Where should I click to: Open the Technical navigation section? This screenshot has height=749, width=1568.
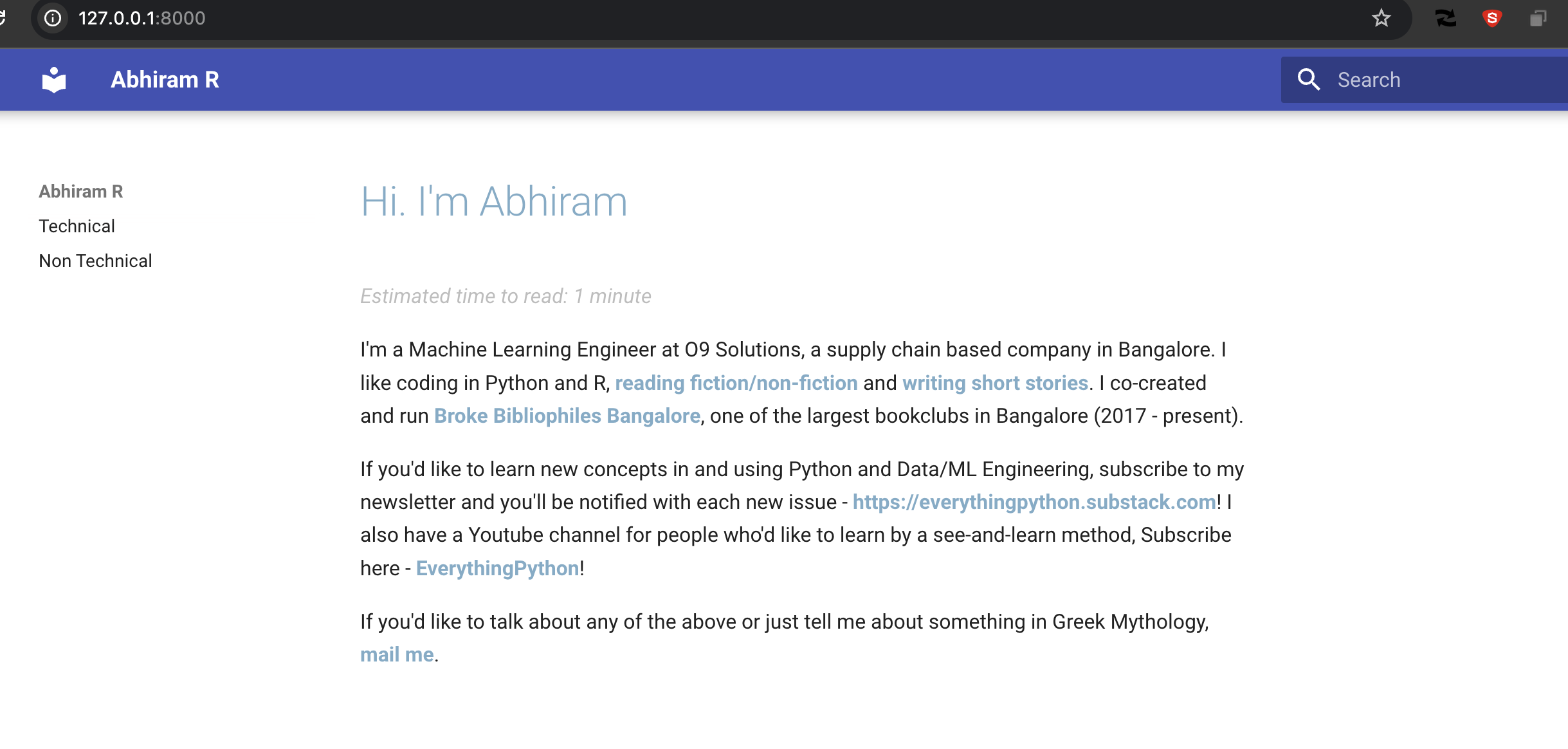(77, 226)
